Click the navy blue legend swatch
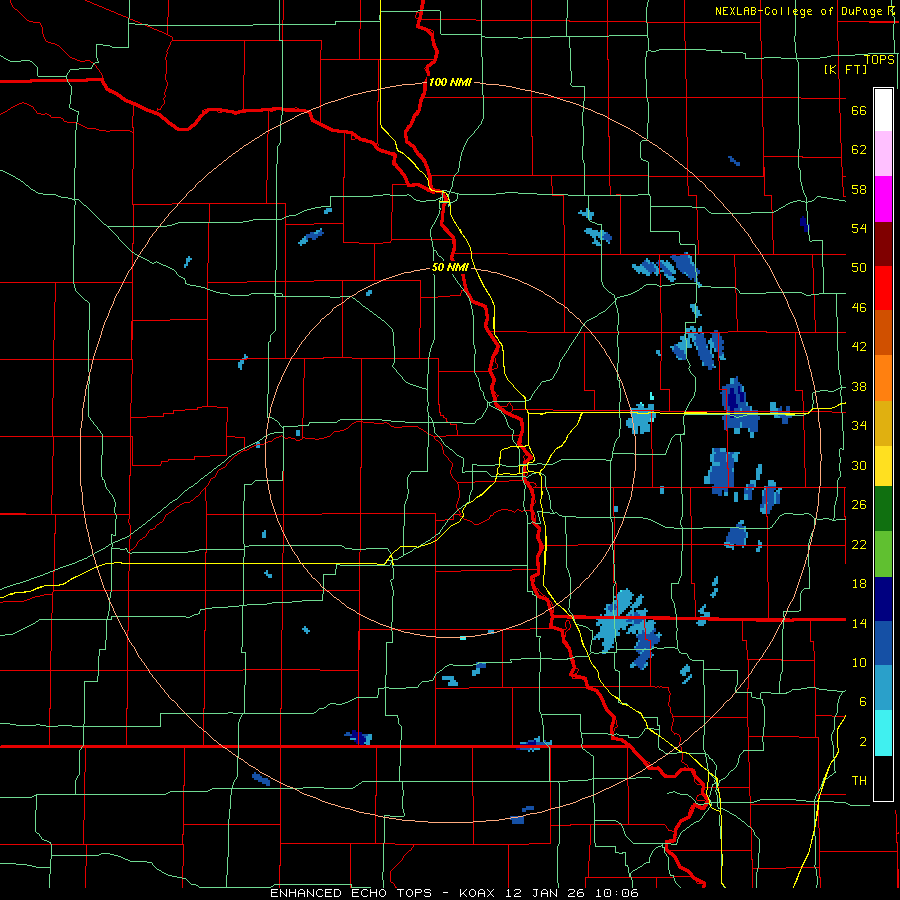The width and height of the screenshot is (900, 900). [883, 599]
